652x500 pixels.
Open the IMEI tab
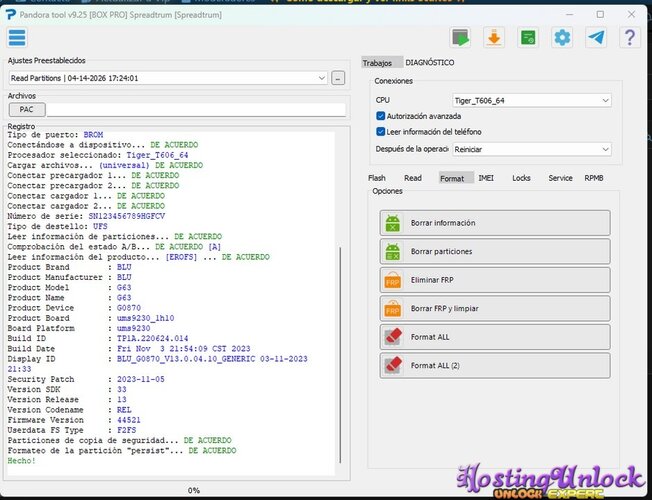pyautogui.click(x=486, y=178)
